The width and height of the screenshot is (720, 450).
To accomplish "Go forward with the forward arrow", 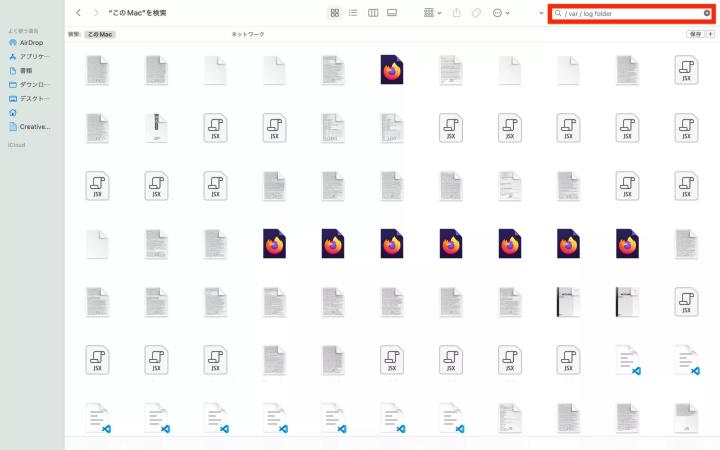I will 96,13.
